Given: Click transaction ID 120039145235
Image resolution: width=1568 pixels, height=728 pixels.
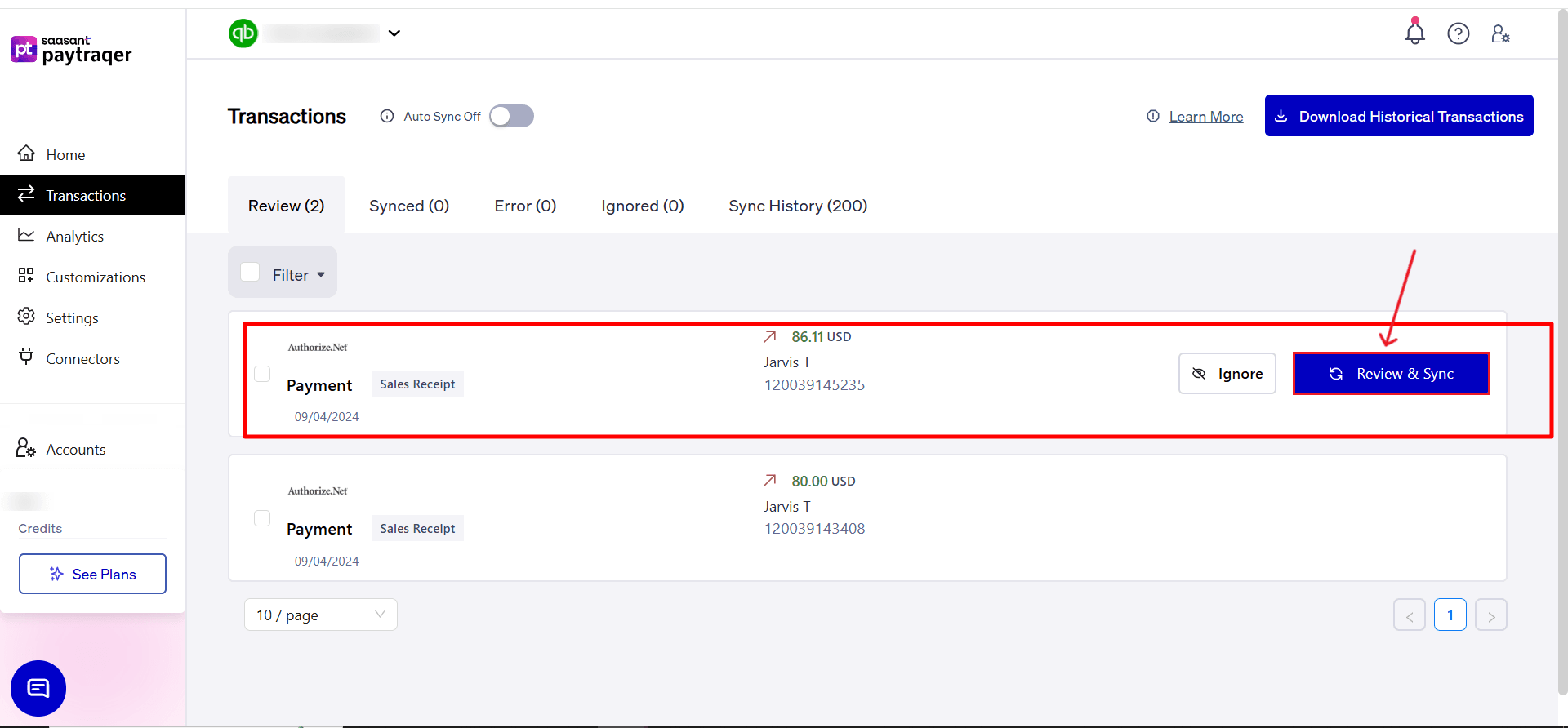Looking at the screenshot, I should coord(814,385).
